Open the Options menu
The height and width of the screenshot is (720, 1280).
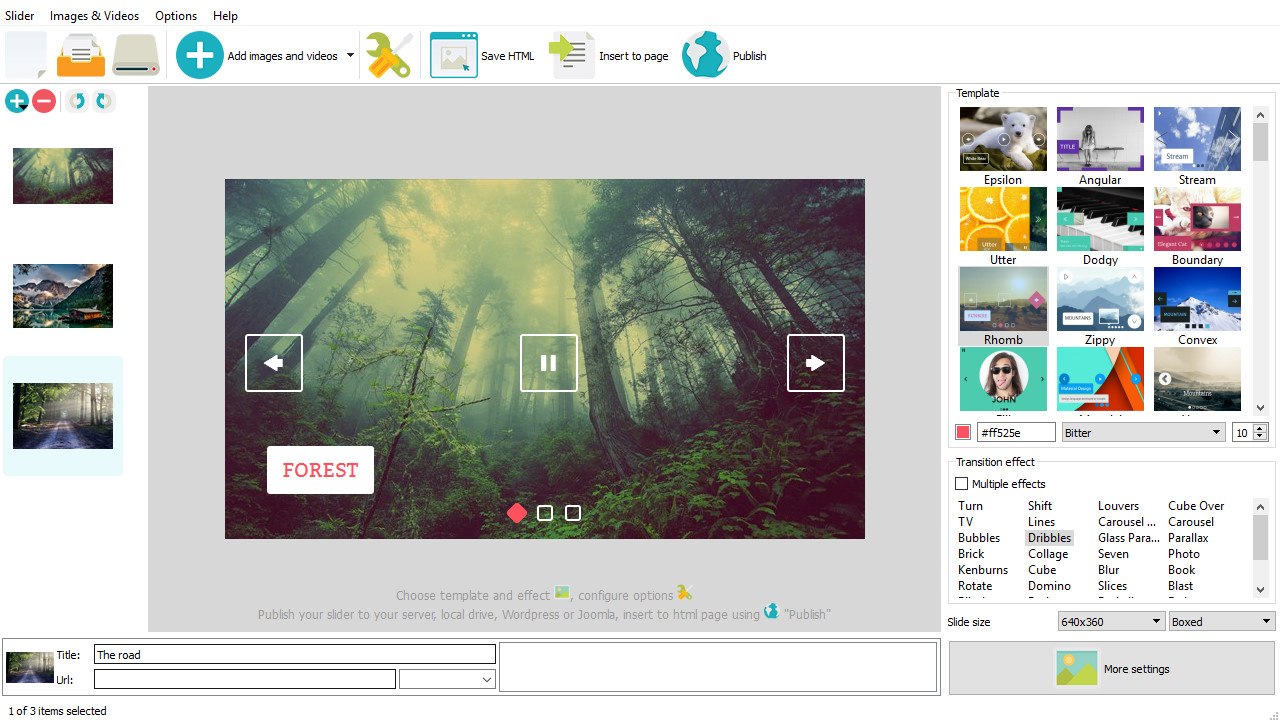(x=176, y=16)
